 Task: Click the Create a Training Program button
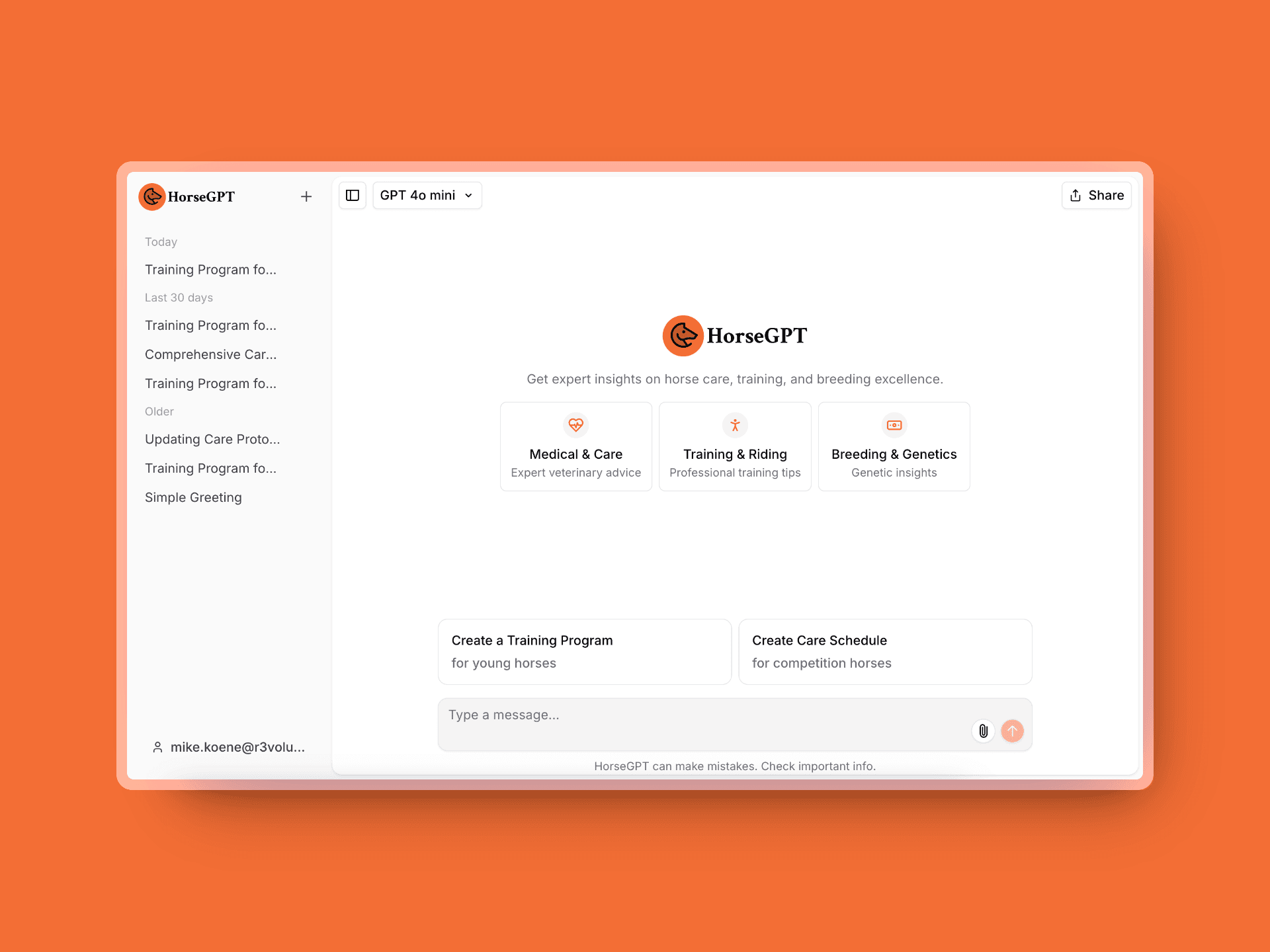click(x=584, y=651)
